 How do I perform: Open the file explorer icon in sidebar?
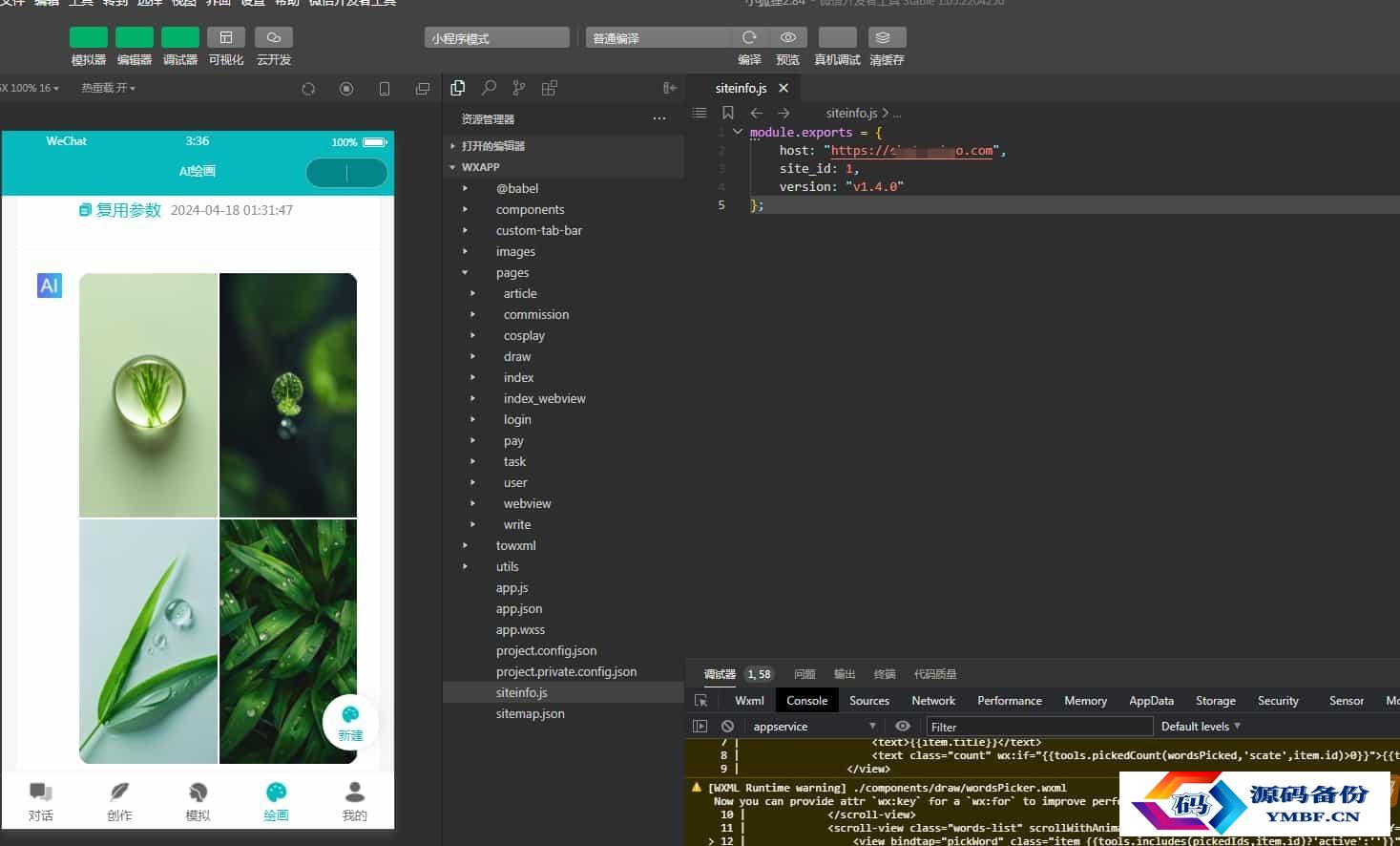point(458,88)
